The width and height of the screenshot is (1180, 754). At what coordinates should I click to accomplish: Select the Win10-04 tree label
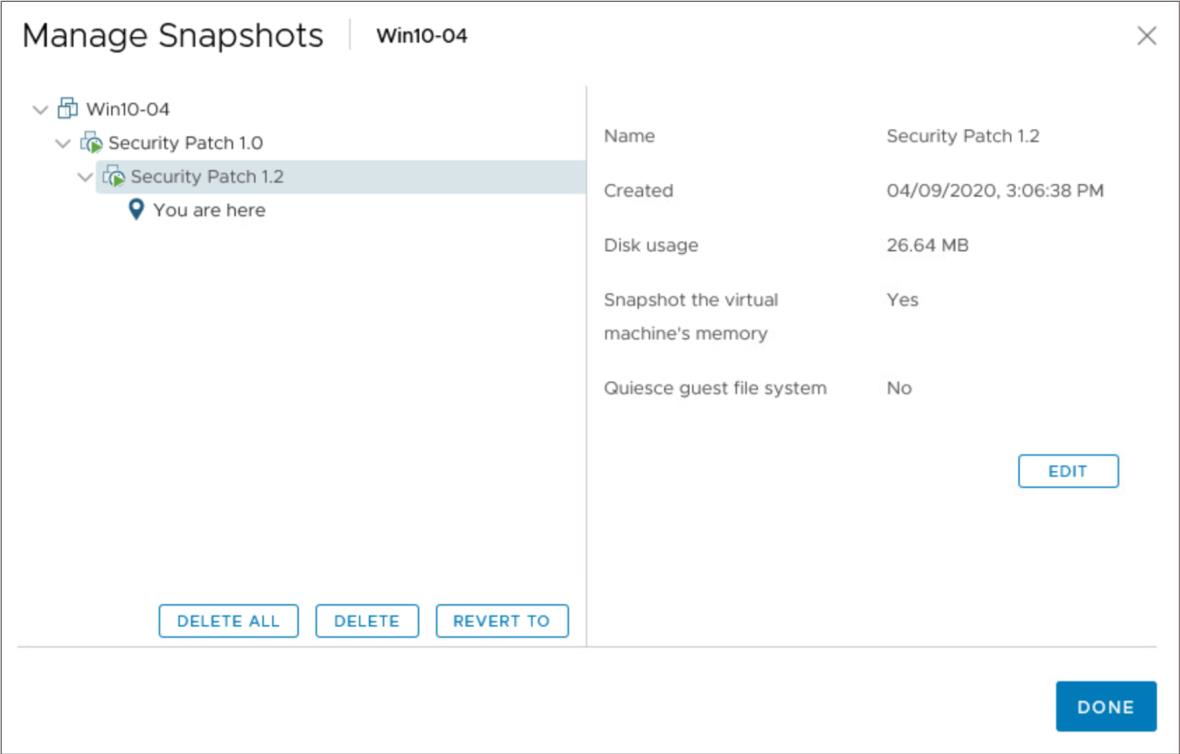pos(128,109)
